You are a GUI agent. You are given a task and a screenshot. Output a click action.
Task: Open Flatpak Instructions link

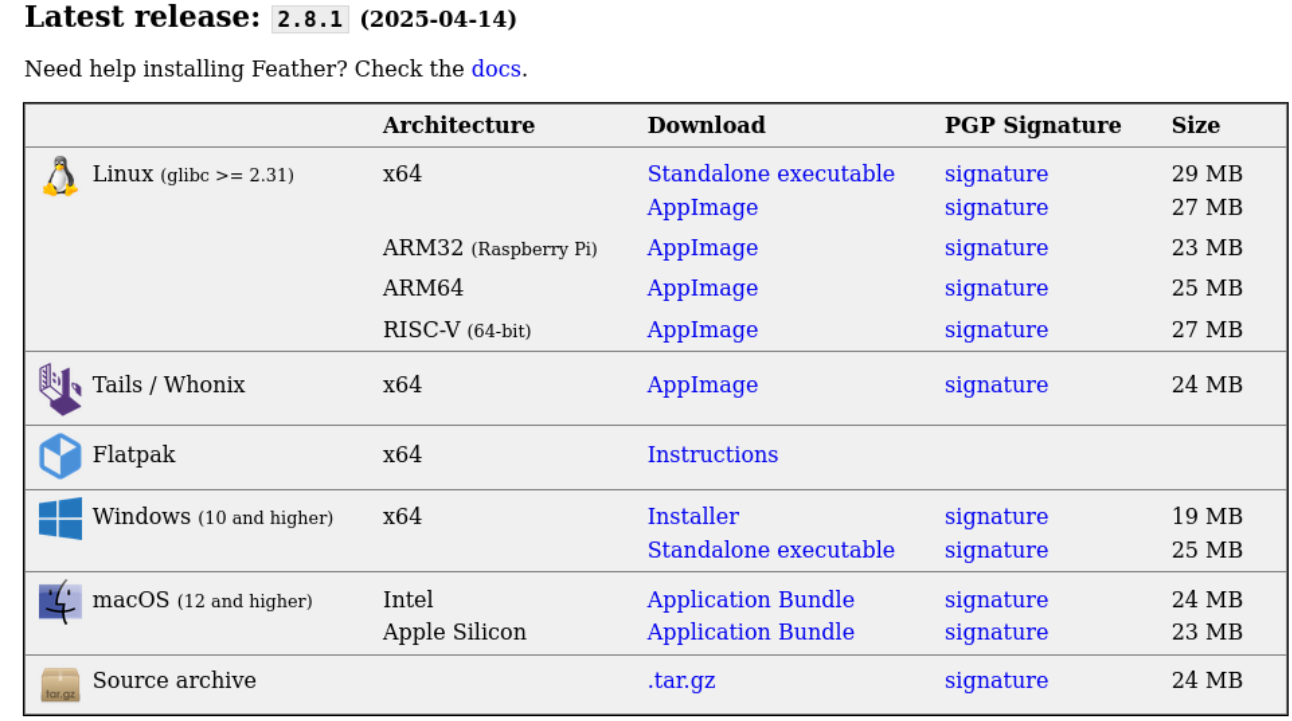coord(712,454)
